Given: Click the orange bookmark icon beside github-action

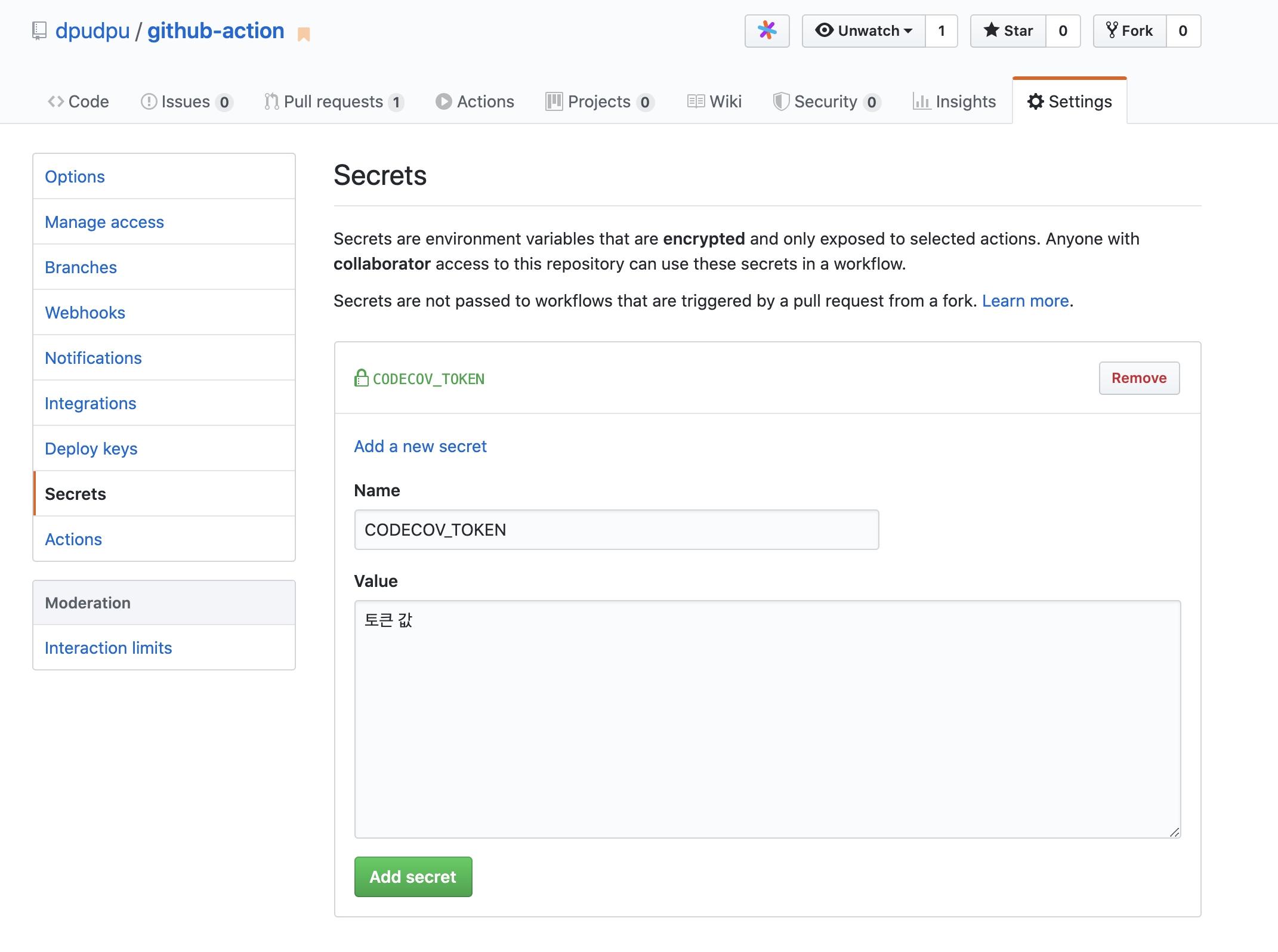Looking at the screenshot, I should (304, 35).
